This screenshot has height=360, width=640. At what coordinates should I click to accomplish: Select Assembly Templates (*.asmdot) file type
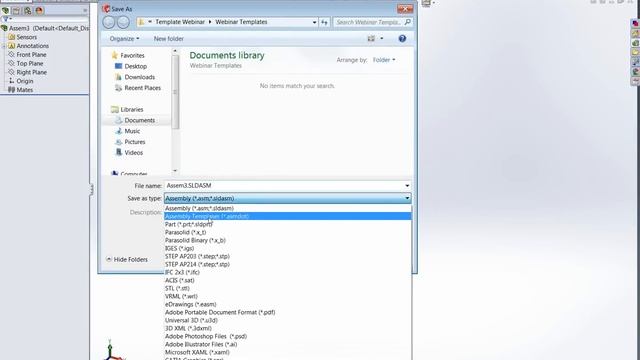287,216
